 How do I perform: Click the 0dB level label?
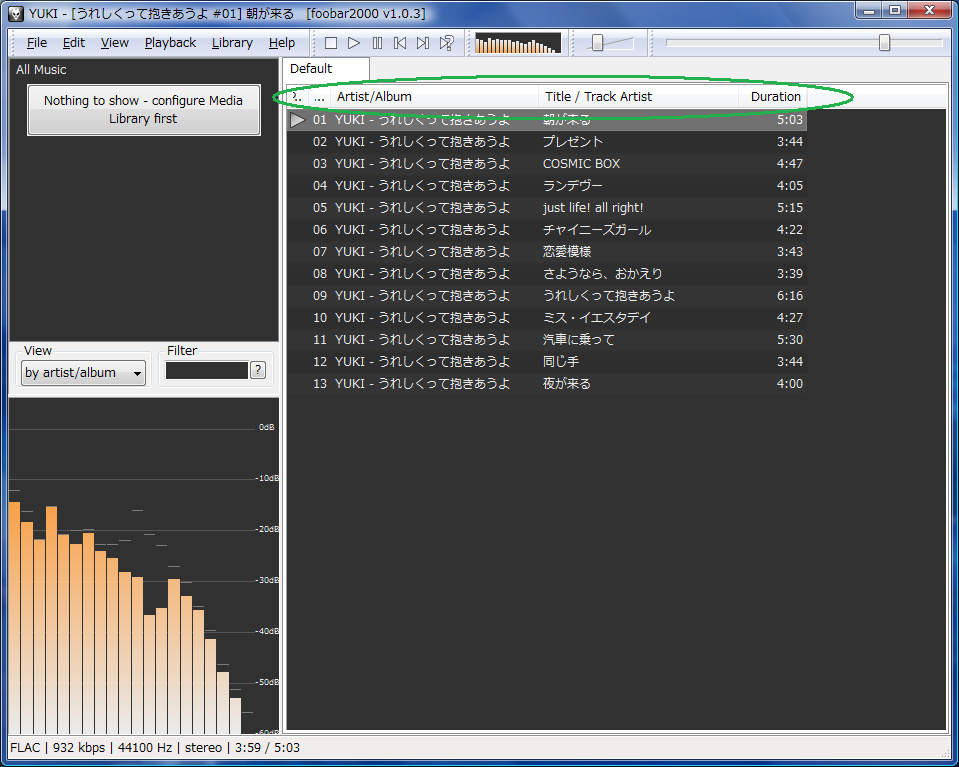(267, 427)
